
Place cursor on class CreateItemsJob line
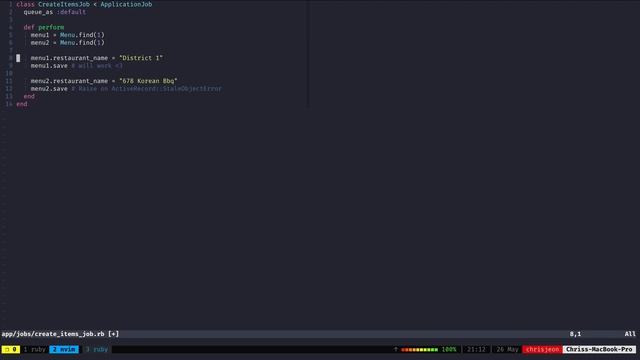click(84, 4)
